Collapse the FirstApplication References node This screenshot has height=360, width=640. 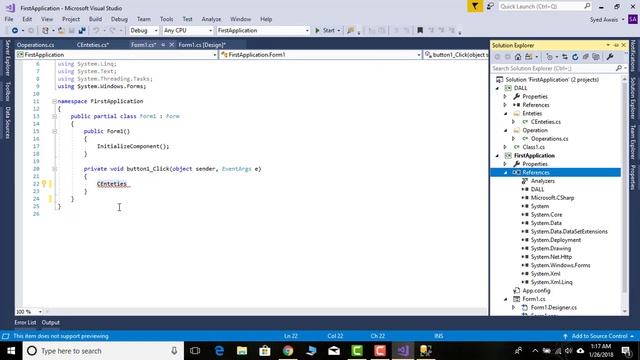[x=505, y=173]
